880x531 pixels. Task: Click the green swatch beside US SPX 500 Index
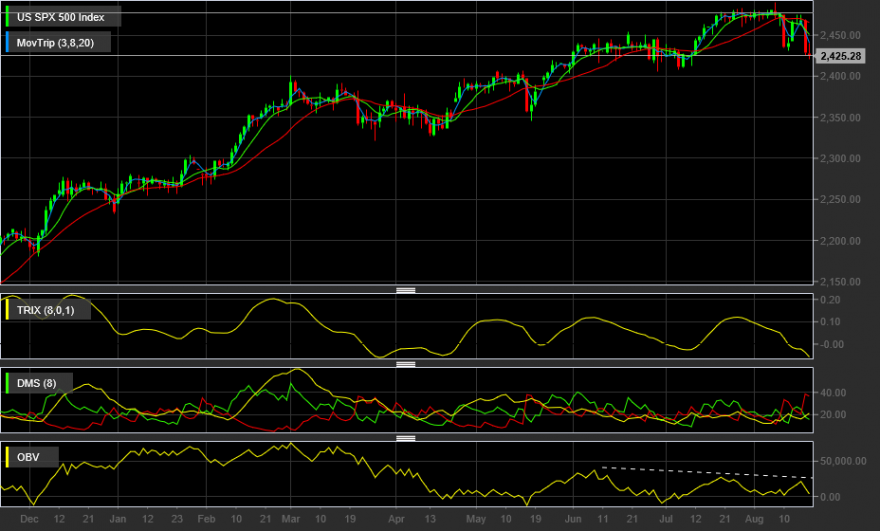pyautogui.click(x=7, y=17)
